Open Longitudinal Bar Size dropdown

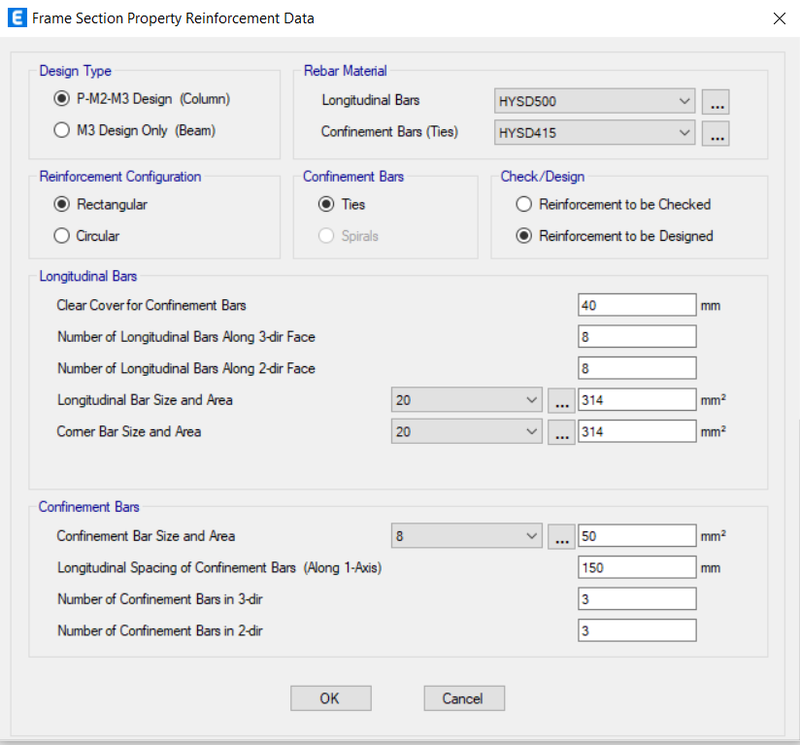pos(466,400)
